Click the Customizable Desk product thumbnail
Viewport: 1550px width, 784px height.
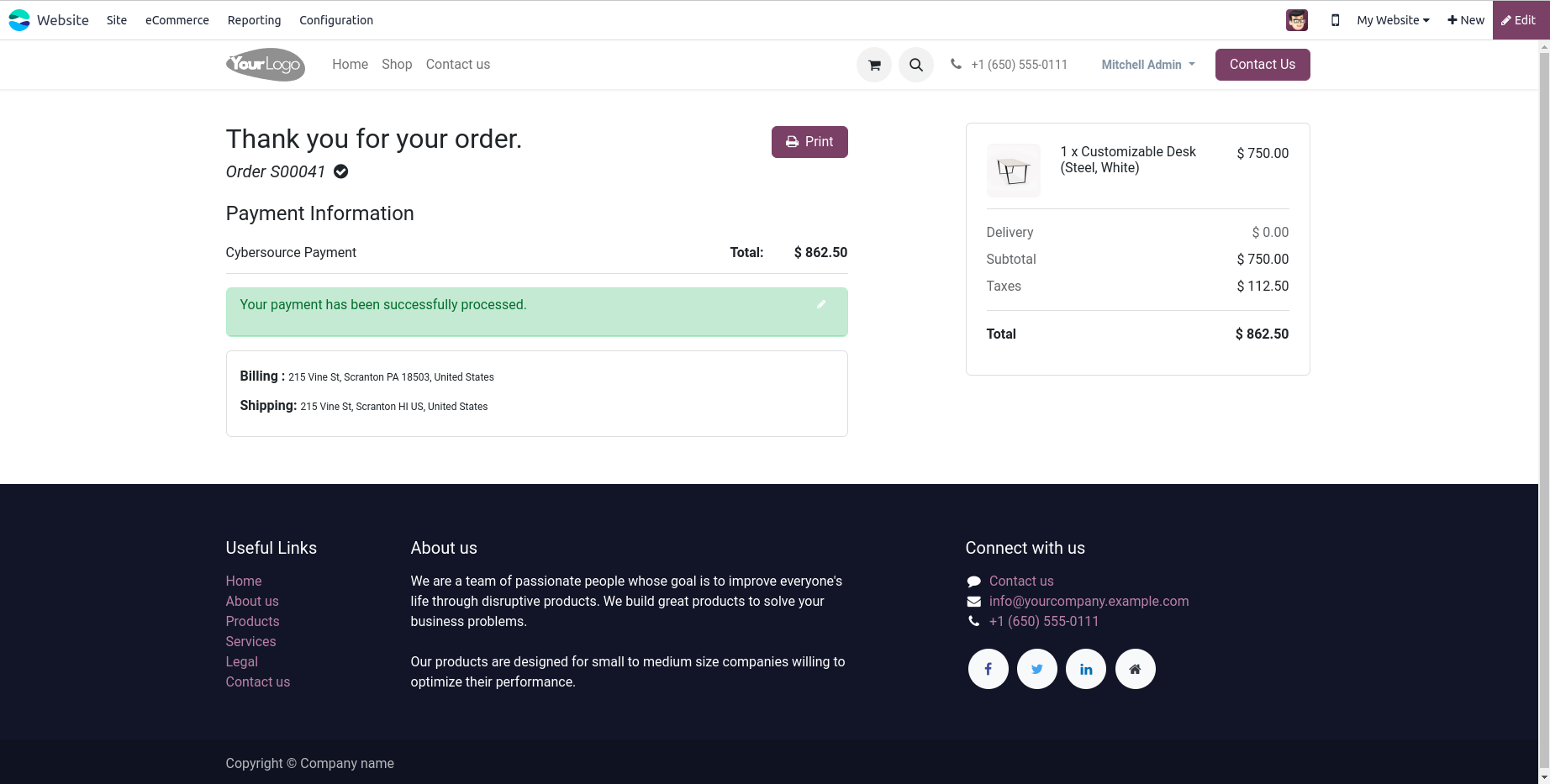click(1013, 171)
